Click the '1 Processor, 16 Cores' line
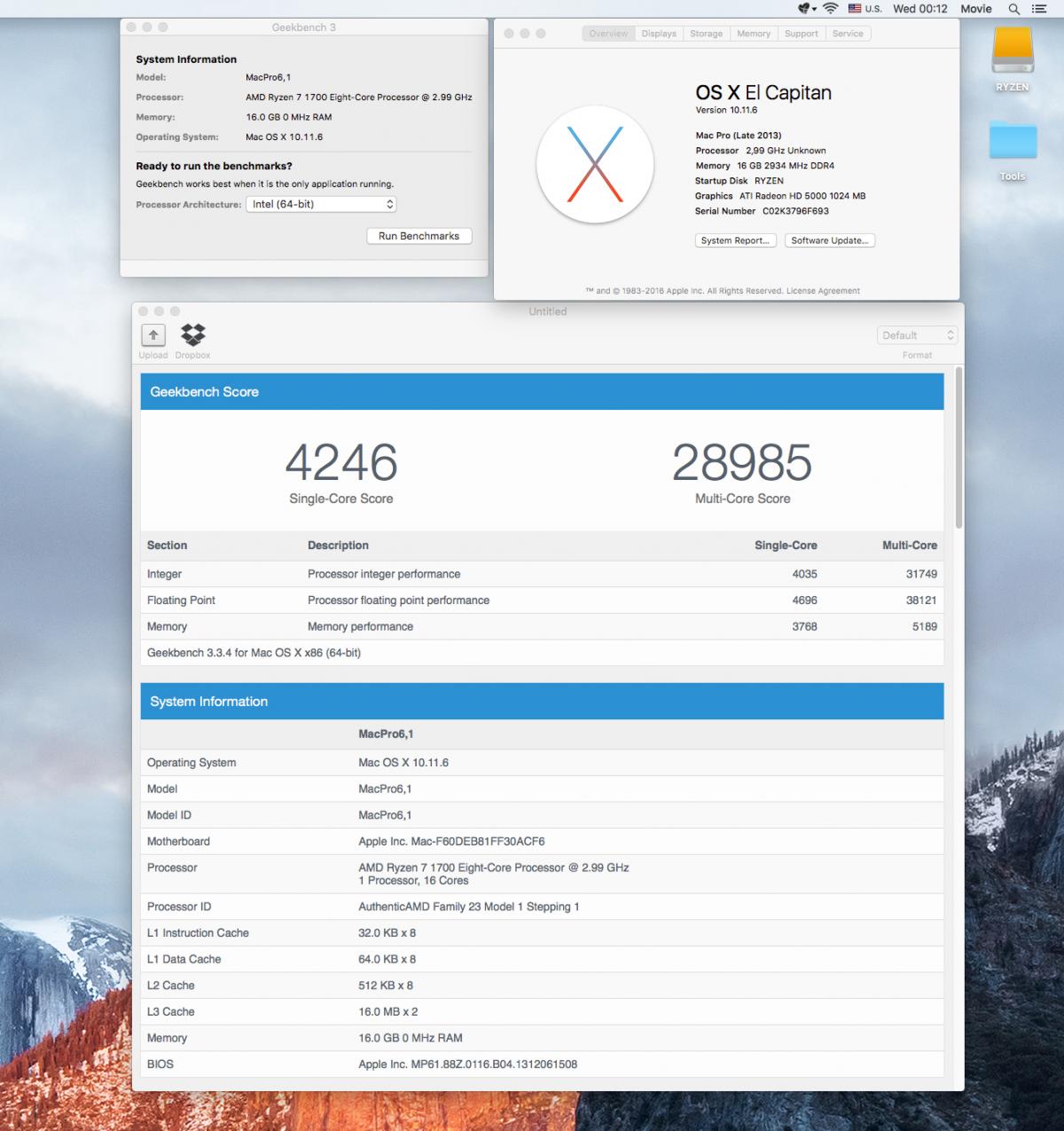This screenshot has height=1131, width=1064. (x=413, y=881)
